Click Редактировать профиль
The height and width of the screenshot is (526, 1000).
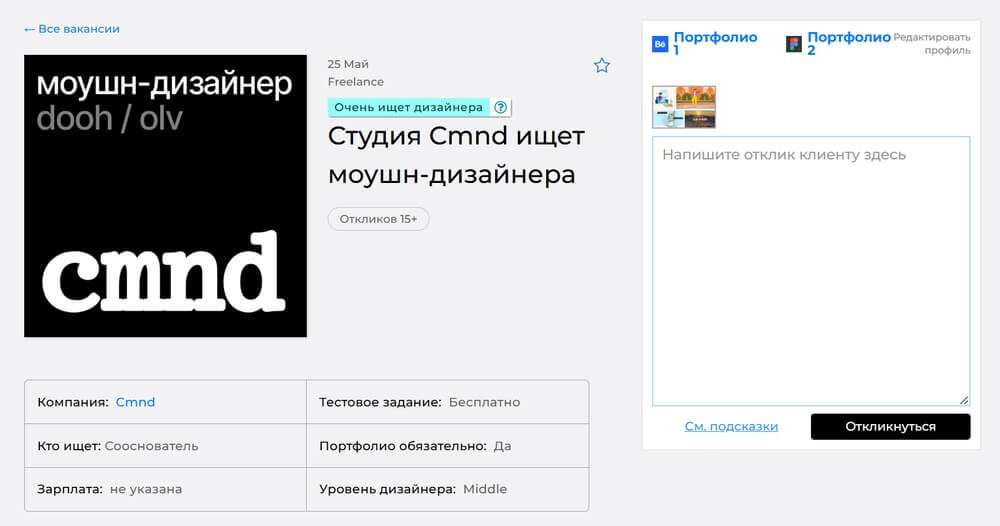(x=932, y=43)
